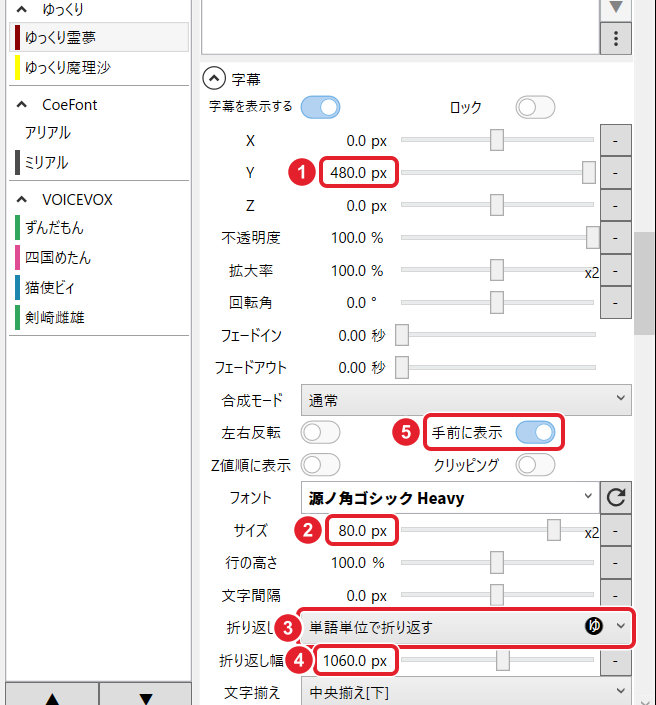Viewport: 656px width, 705px height.
Task: Move the selected character down with the down arrow
Action: (x=145, y=695)
